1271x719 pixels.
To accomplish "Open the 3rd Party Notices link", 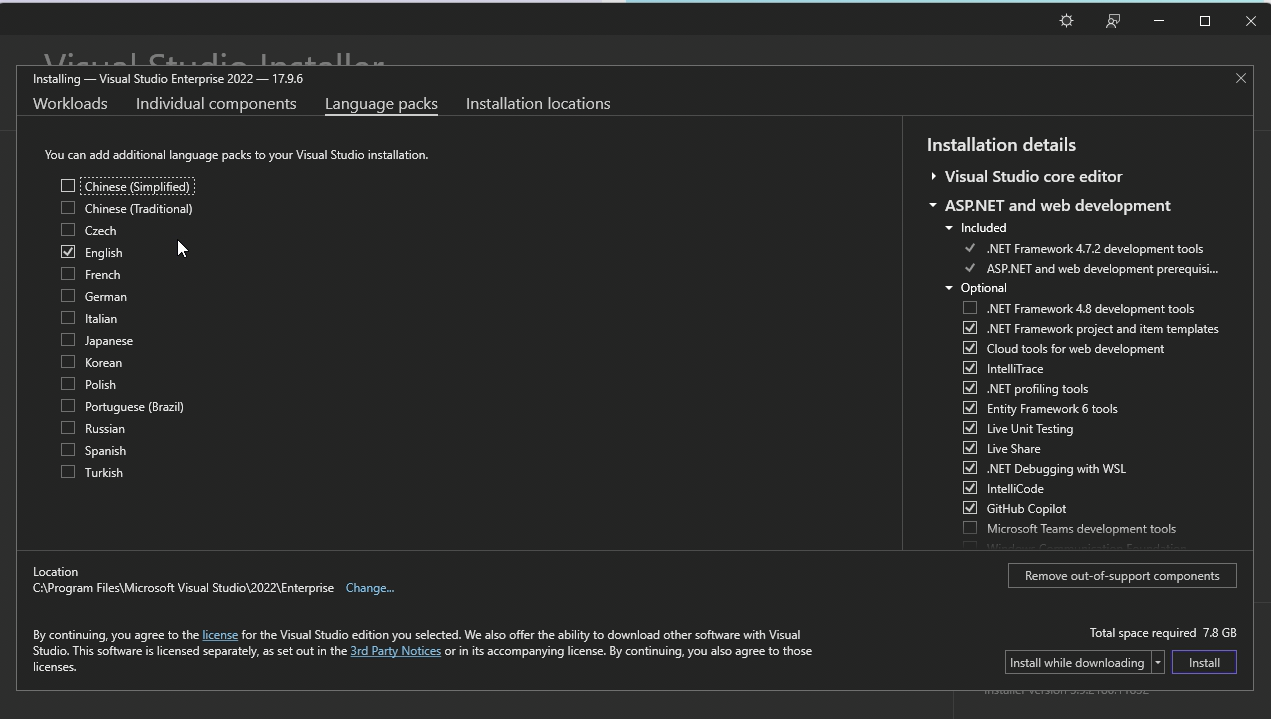I will click(x=395, y=651).
